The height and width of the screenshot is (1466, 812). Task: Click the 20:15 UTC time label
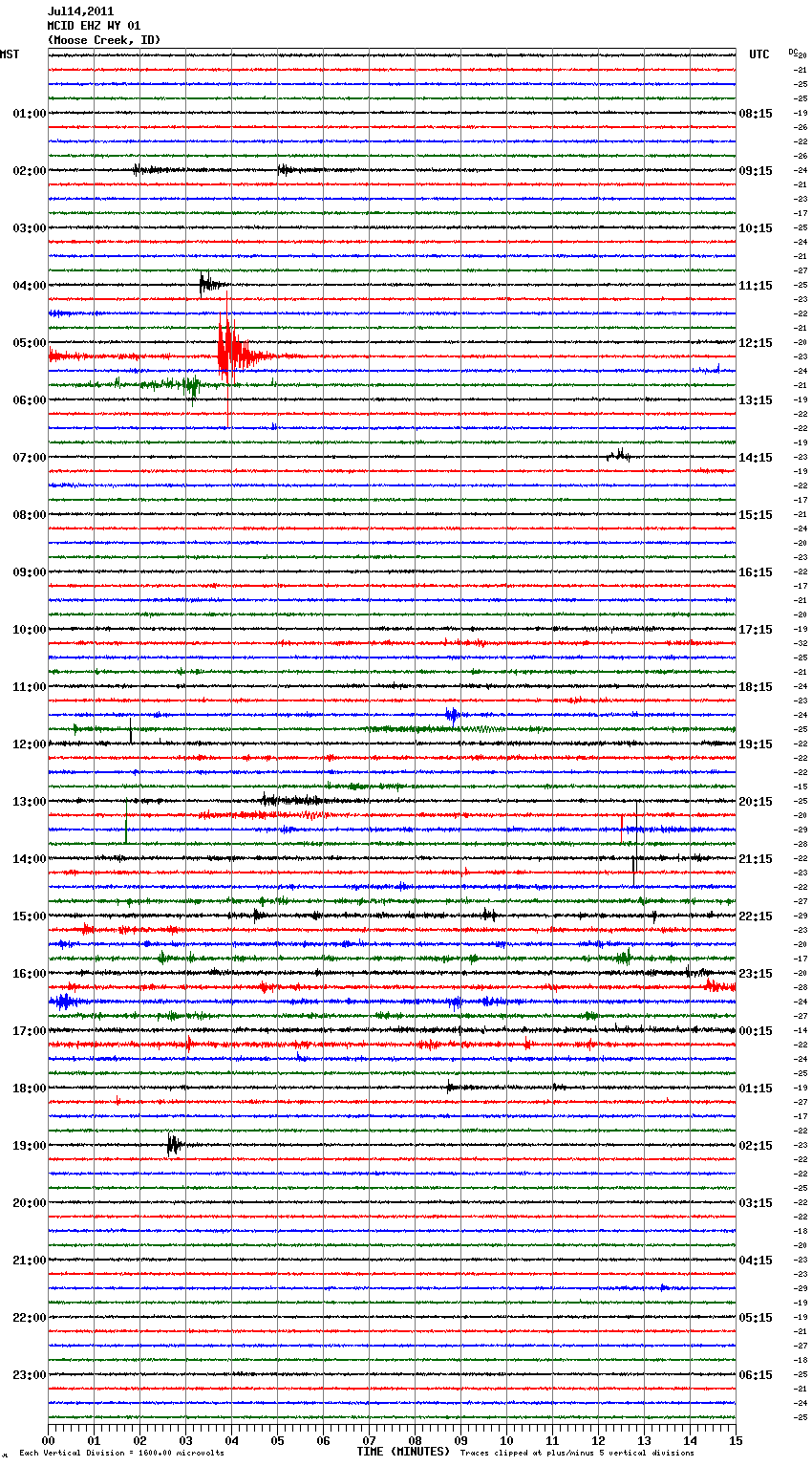(756, 802)
